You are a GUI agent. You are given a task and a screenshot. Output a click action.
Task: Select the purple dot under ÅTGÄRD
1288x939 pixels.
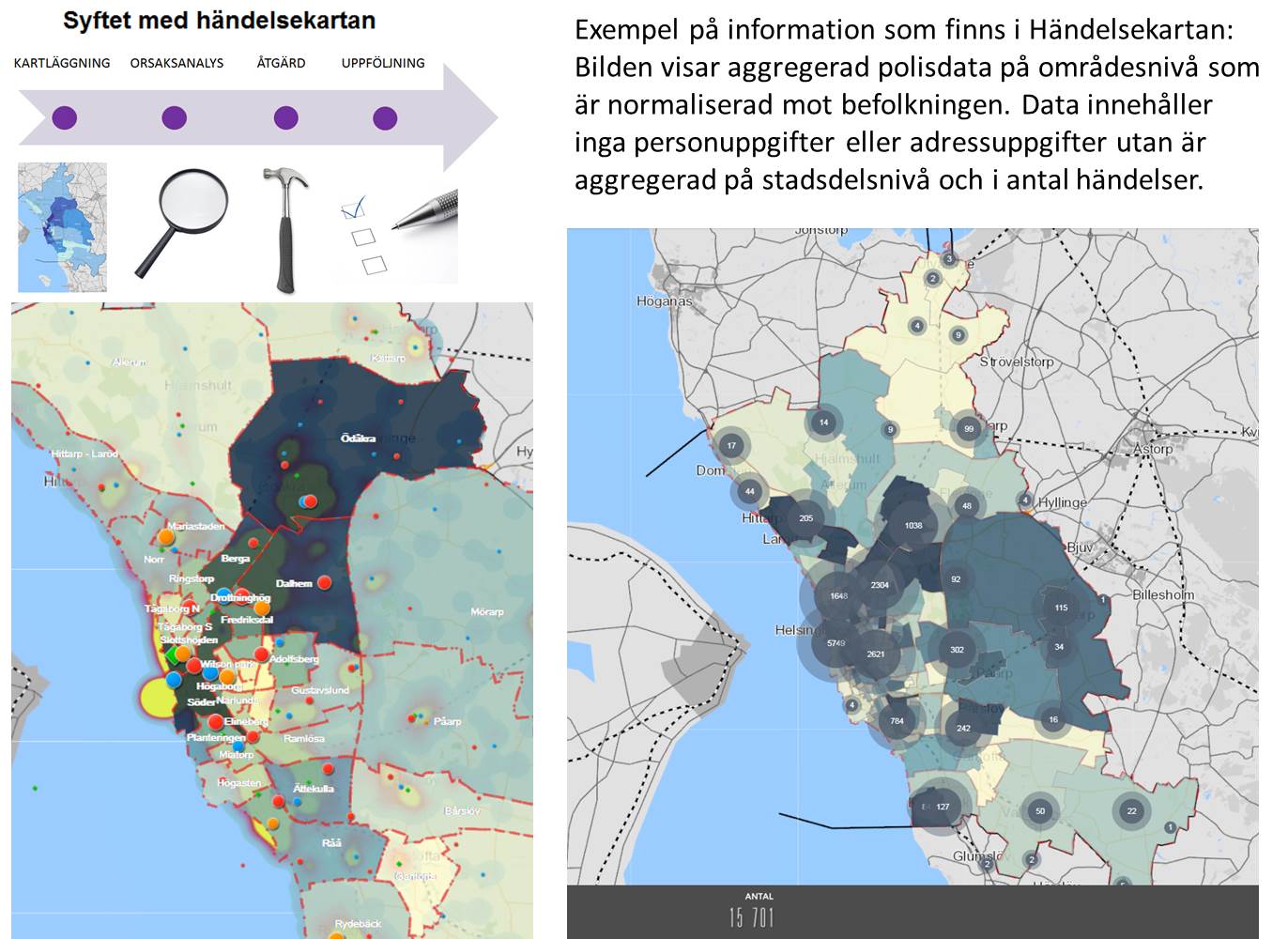pyautogui.click(x=285, y=118)
